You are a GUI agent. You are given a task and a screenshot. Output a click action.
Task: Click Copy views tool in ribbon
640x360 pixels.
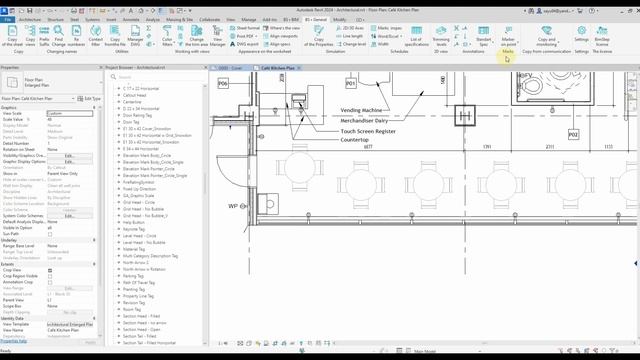tap(30, 36)
